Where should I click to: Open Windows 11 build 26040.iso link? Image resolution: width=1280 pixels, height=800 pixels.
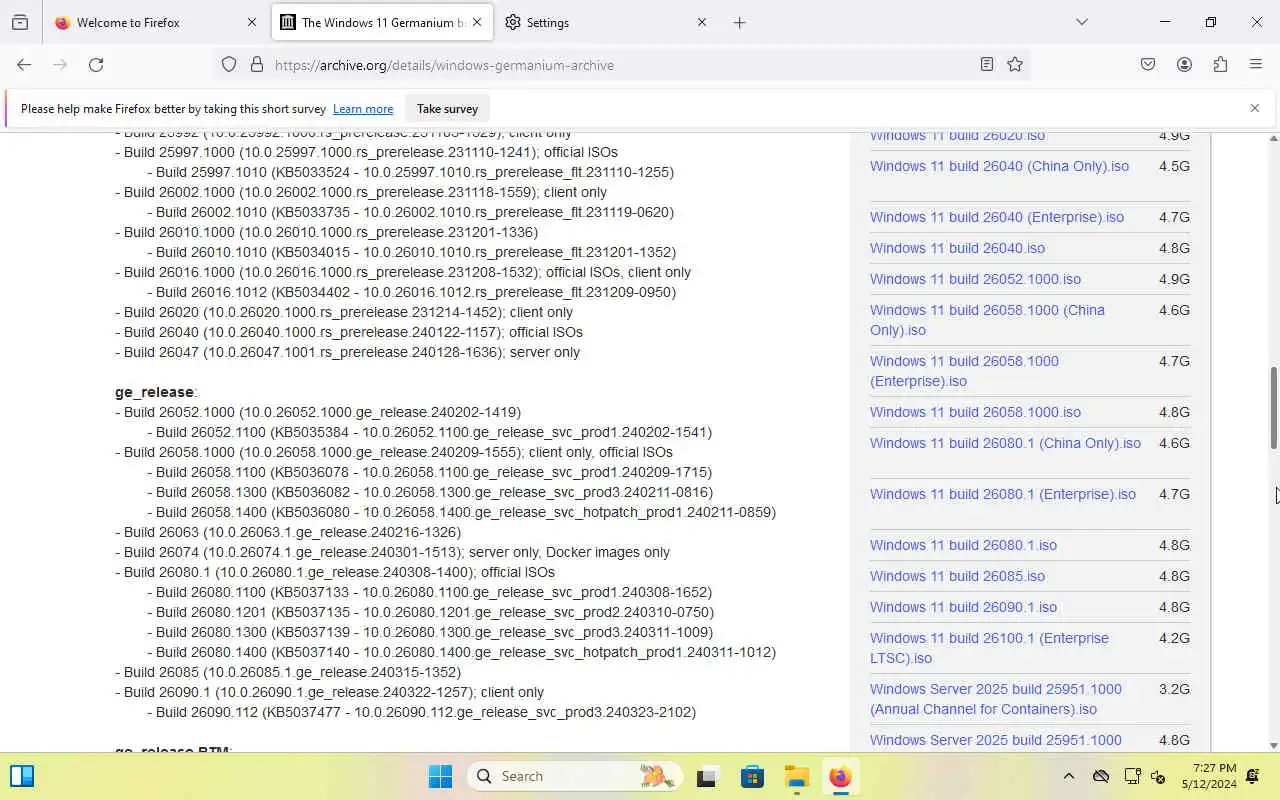(957, 248)
